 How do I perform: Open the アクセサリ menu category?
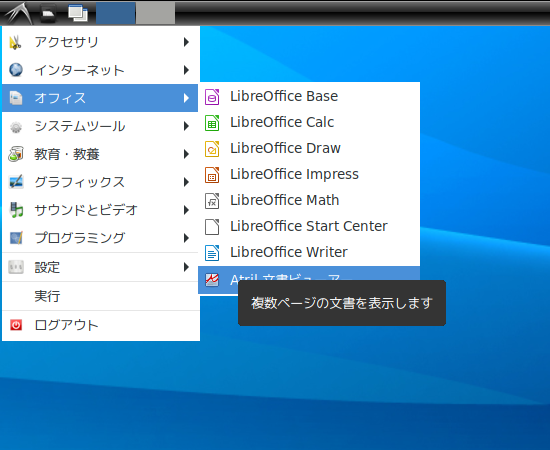click(100, 42)
